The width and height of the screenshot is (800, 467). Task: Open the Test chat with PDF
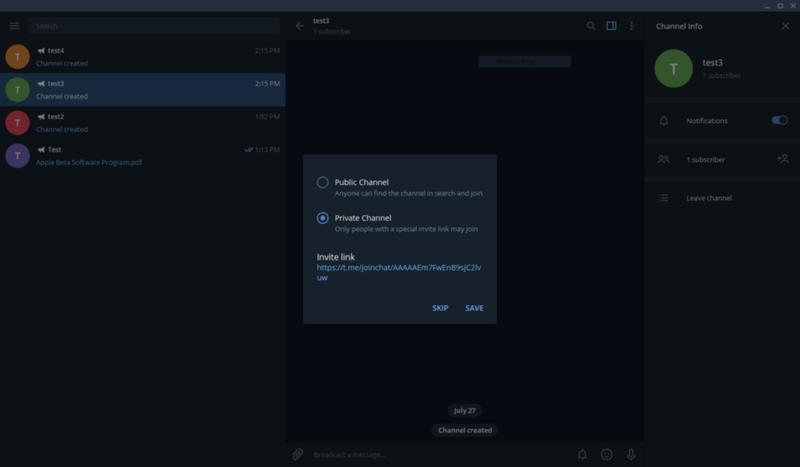pyautogui.click(x=142, y=155)
